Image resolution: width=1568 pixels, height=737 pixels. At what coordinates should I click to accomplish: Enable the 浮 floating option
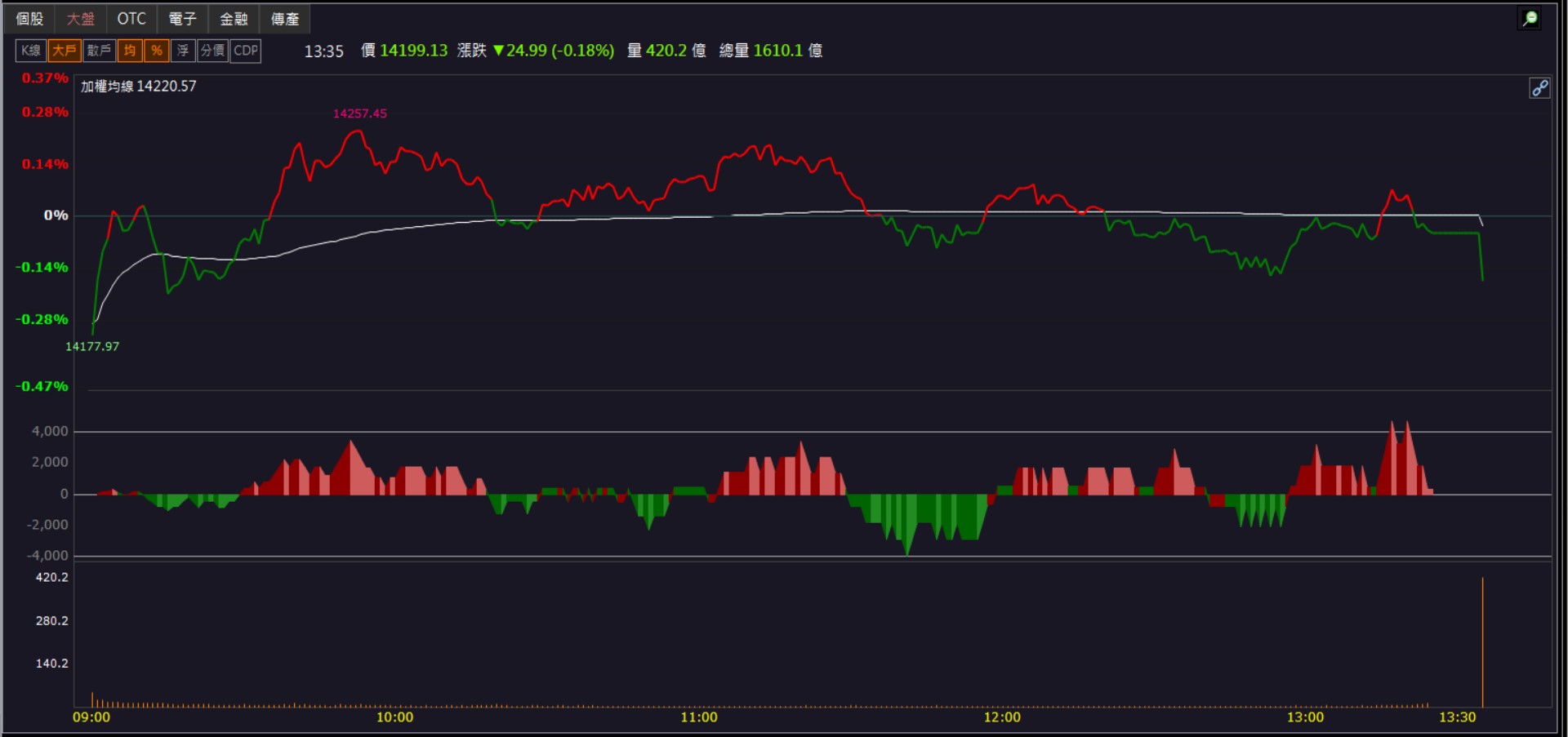(x=183, y=51)
